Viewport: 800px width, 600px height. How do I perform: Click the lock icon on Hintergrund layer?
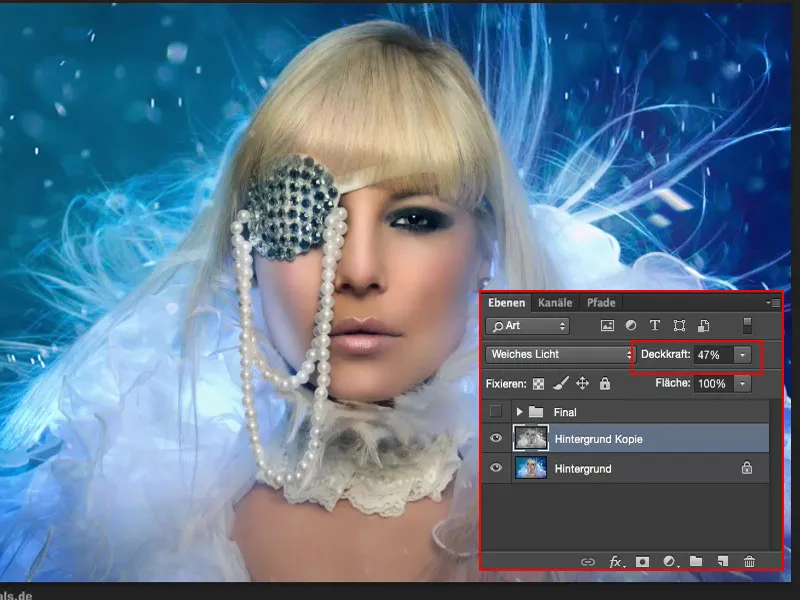coord(747,467)
